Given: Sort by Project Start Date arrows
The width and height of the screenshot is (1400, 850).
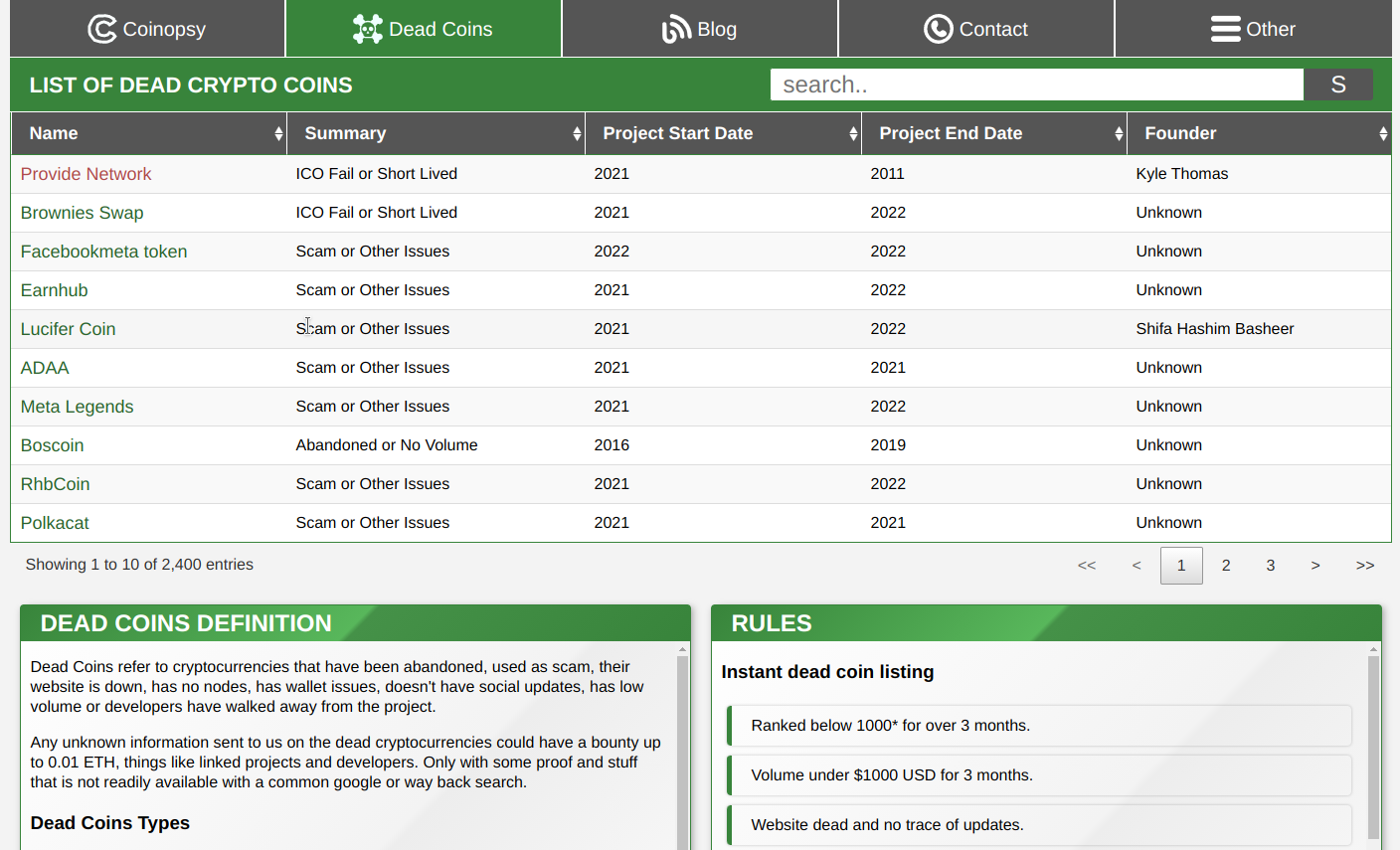Looking at the screenshot, I should [x=853, y=133].
